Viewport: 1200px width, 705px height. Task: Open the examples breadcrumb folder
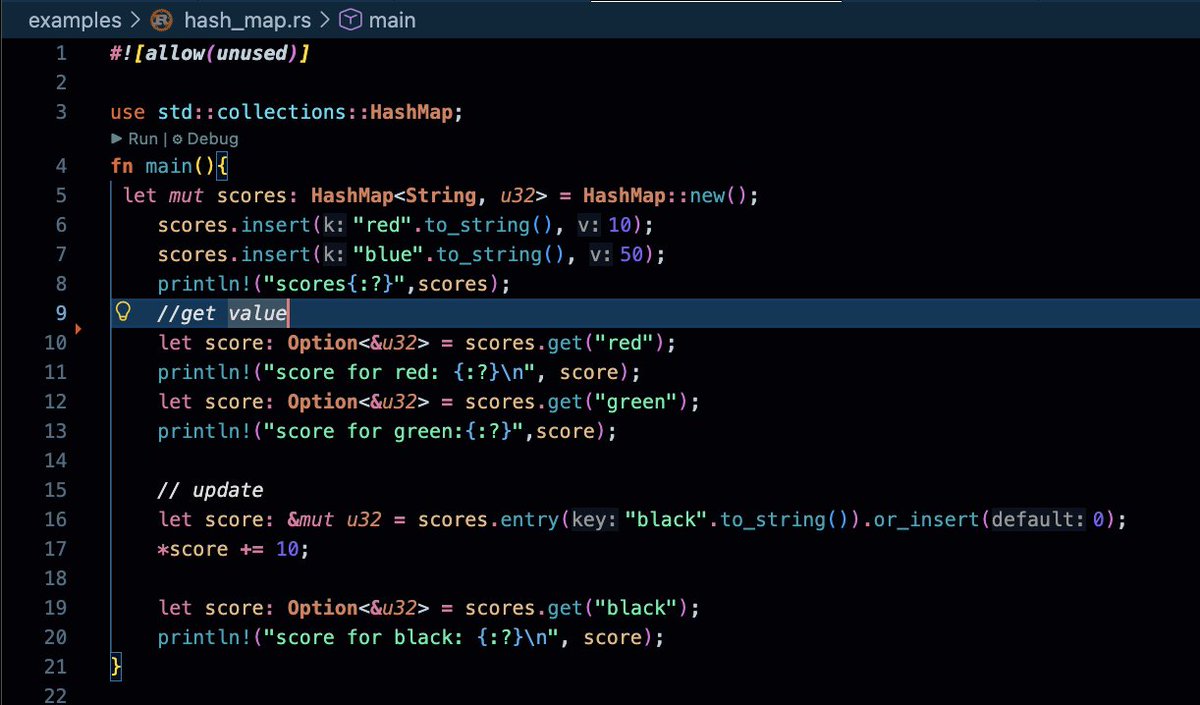click(75, 20)
